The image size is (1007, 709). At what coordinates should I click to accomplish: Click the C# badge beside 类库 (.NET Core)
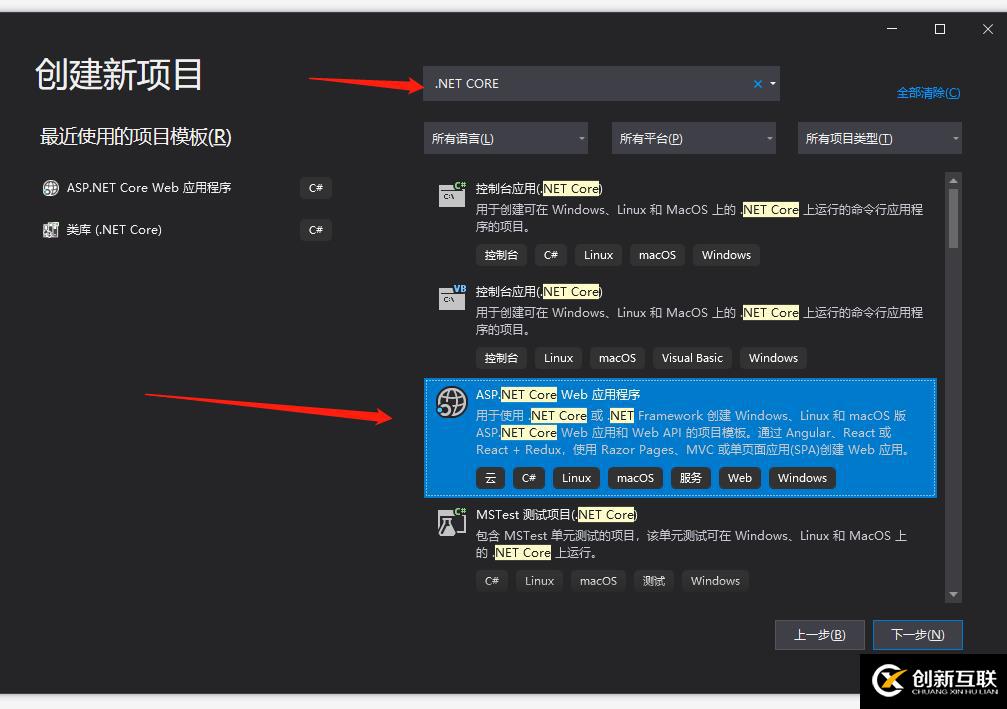point(316,229)
